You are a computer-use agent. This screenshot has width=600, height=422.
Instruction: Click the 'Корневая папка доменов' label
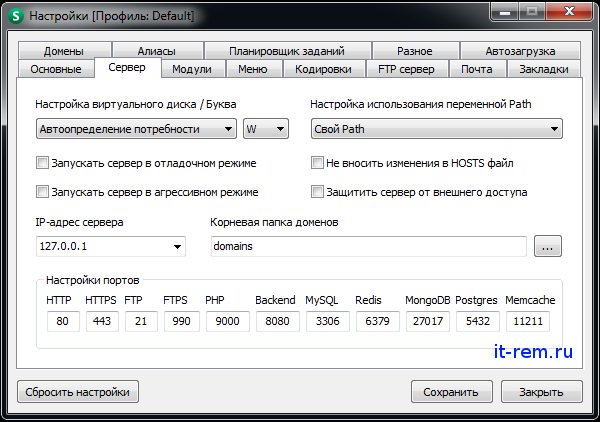click(274, 222)
